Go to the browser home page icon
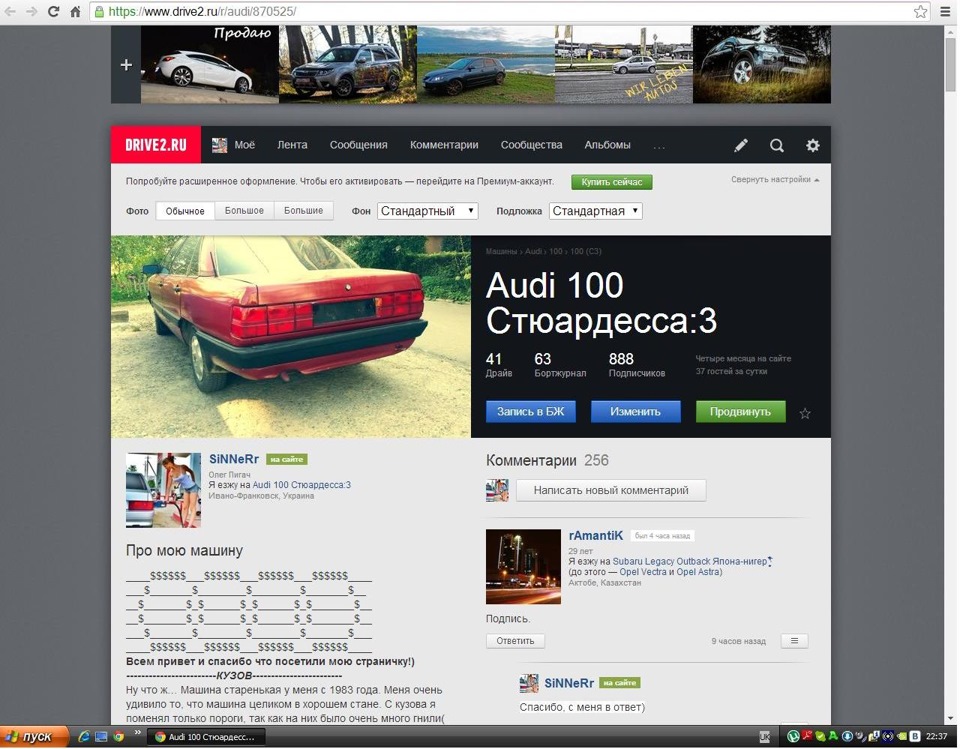The width and height of the screenshot is (960, 749). (x=75, y=12)
